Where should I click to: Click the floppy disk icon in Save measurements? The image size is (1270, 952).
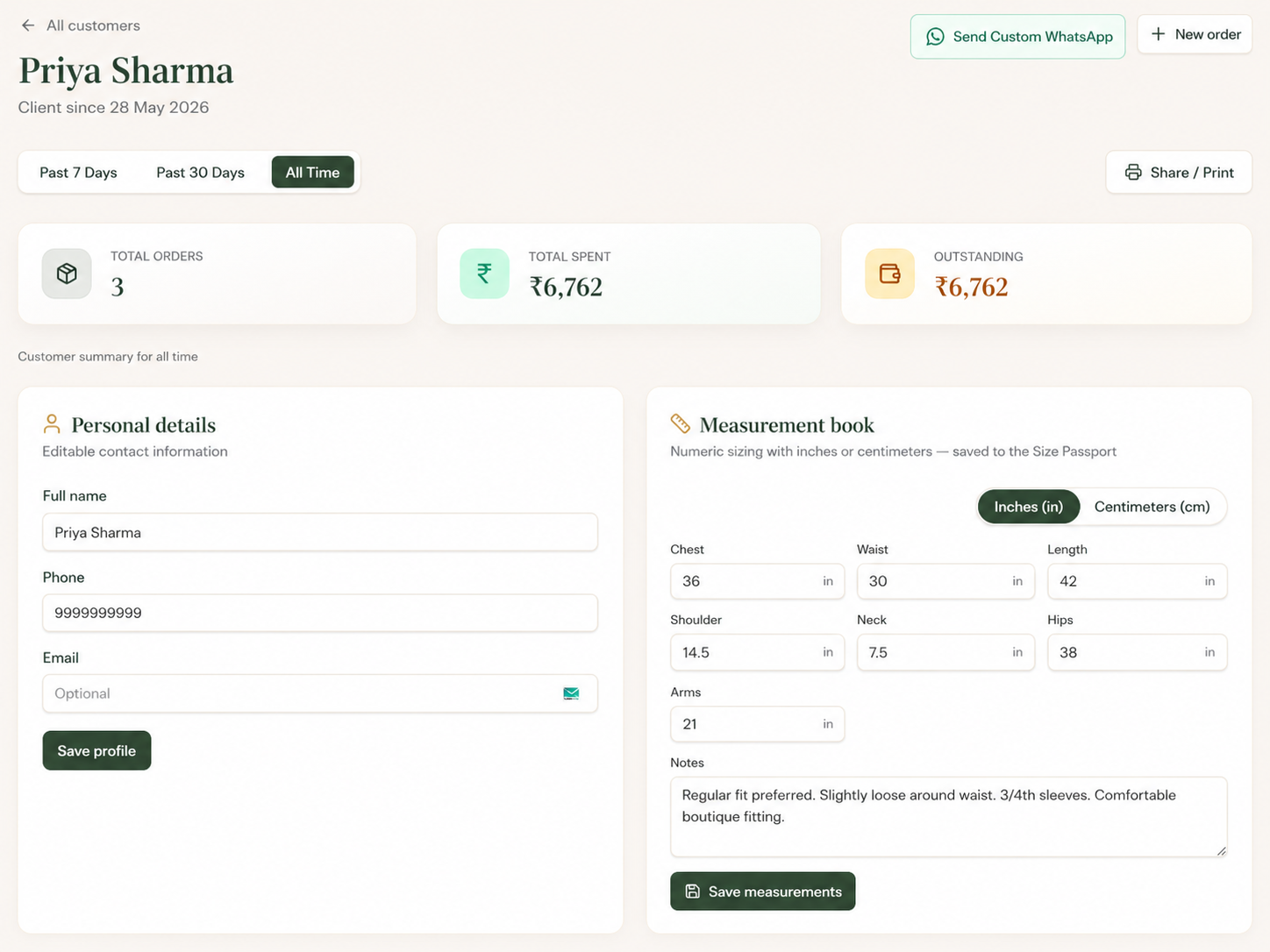(x=692, y=892)
